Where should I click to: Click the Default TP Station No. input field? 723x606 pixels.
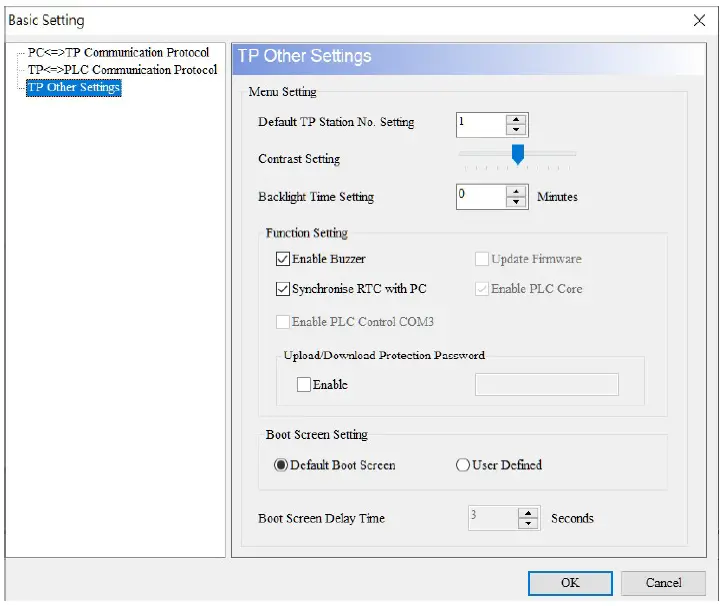[481, 125]
